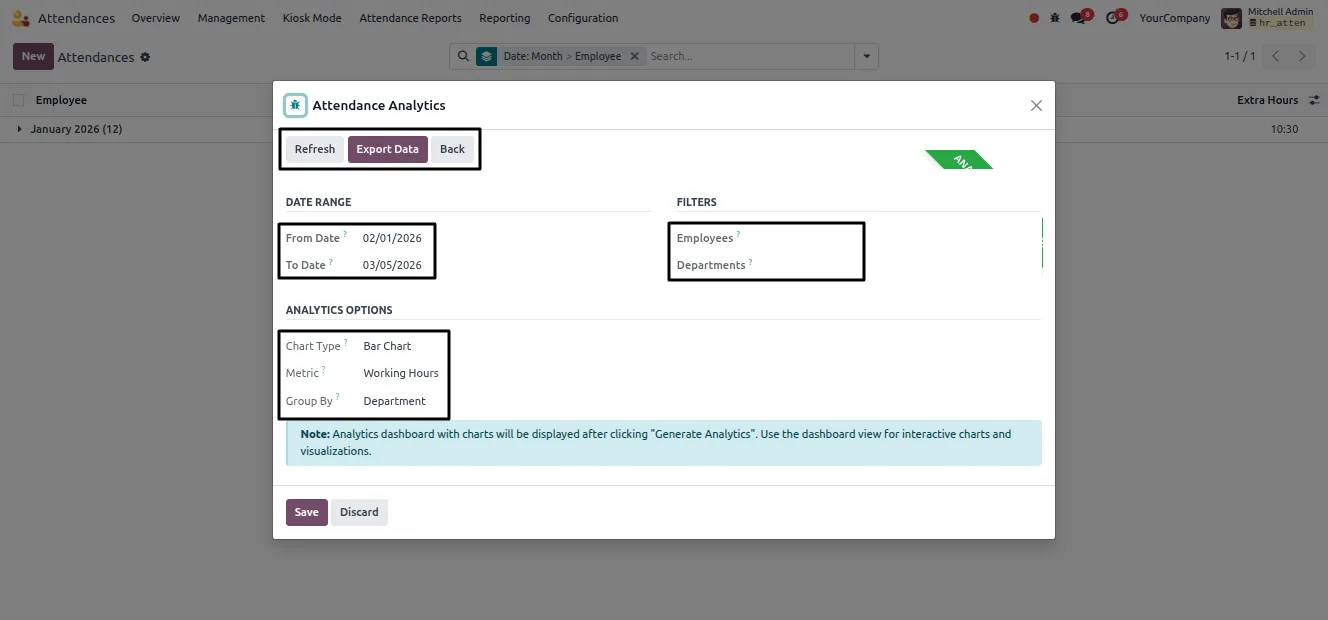Click the Extra Hours column header
The width and height of the screenshot is (1328, 620).
point(1267,100)
